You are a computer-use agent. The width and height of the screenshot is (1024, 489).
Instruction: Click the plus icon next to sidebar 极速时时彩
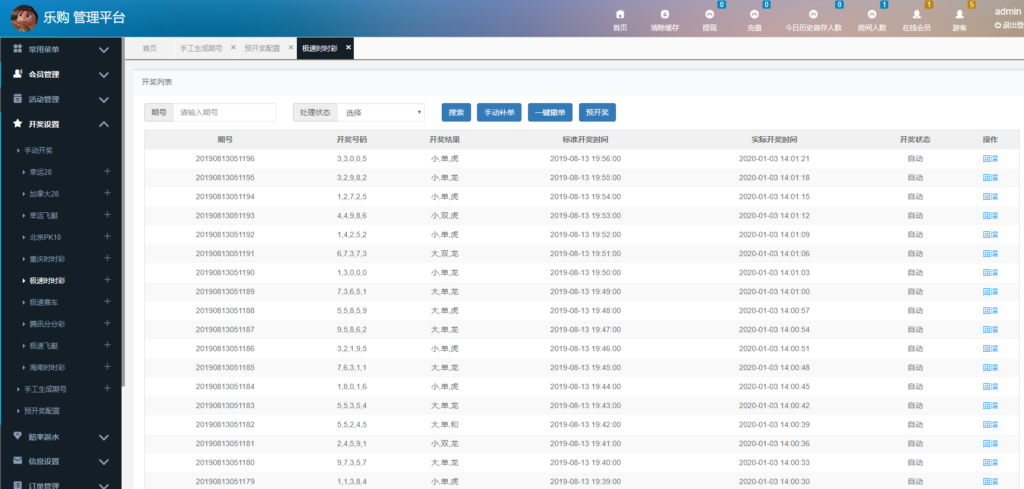click(107, 280)
